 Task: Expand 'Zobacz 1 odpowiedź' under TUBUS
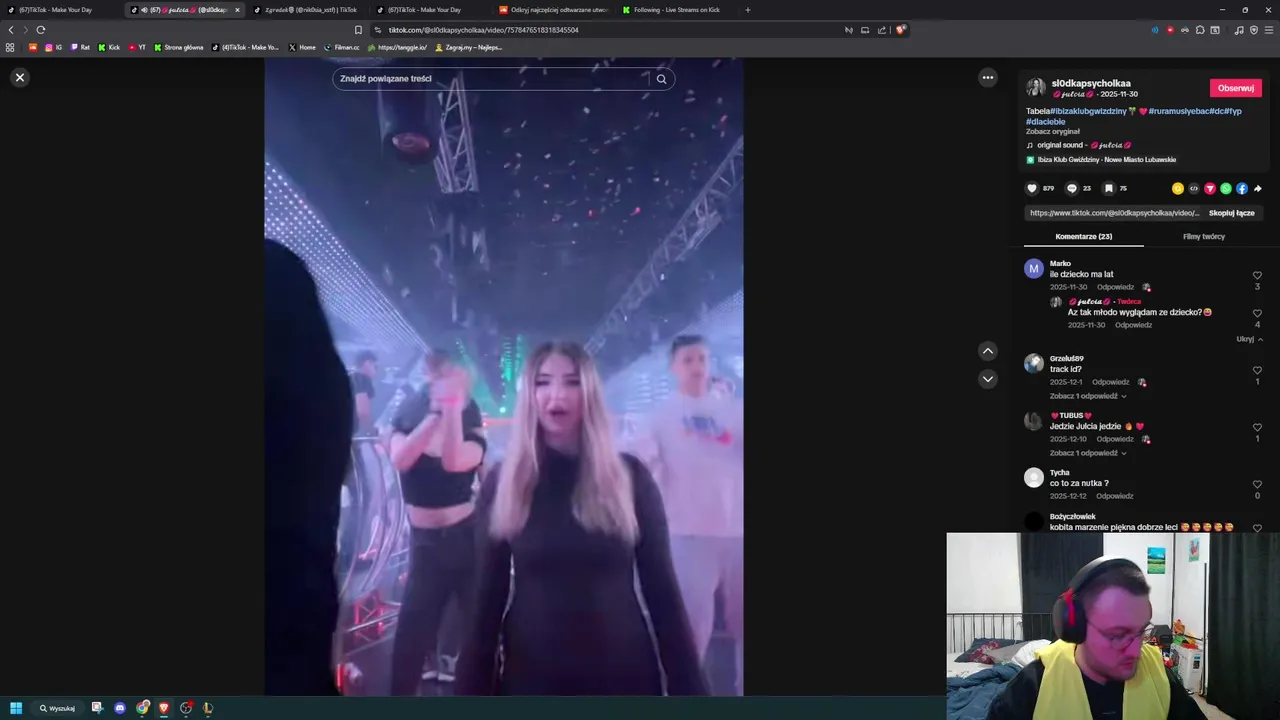point(1088,453)
